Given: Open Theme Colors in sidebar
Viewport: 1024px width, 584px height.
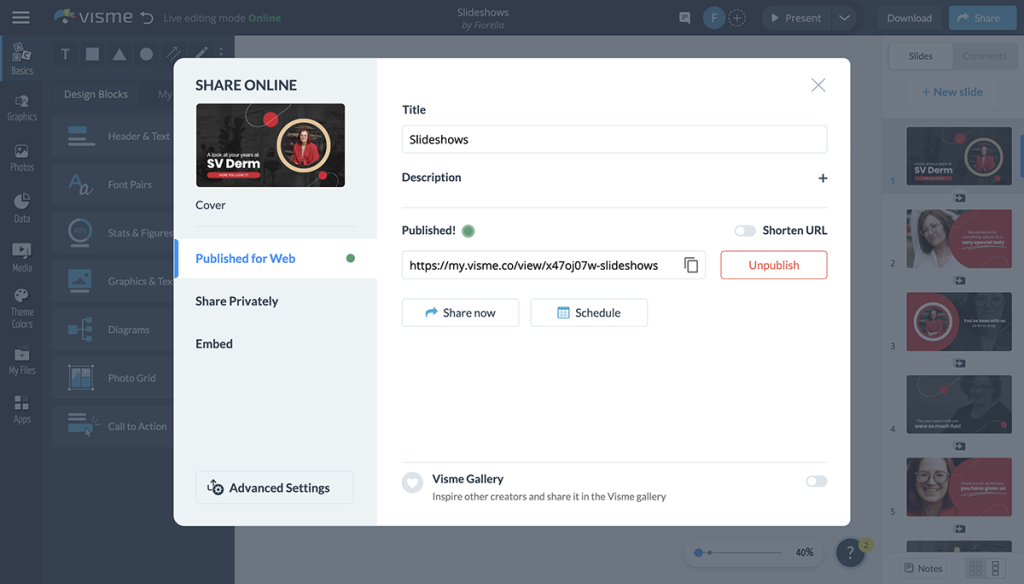Looking at the screenshot, I should click(21, 308).
